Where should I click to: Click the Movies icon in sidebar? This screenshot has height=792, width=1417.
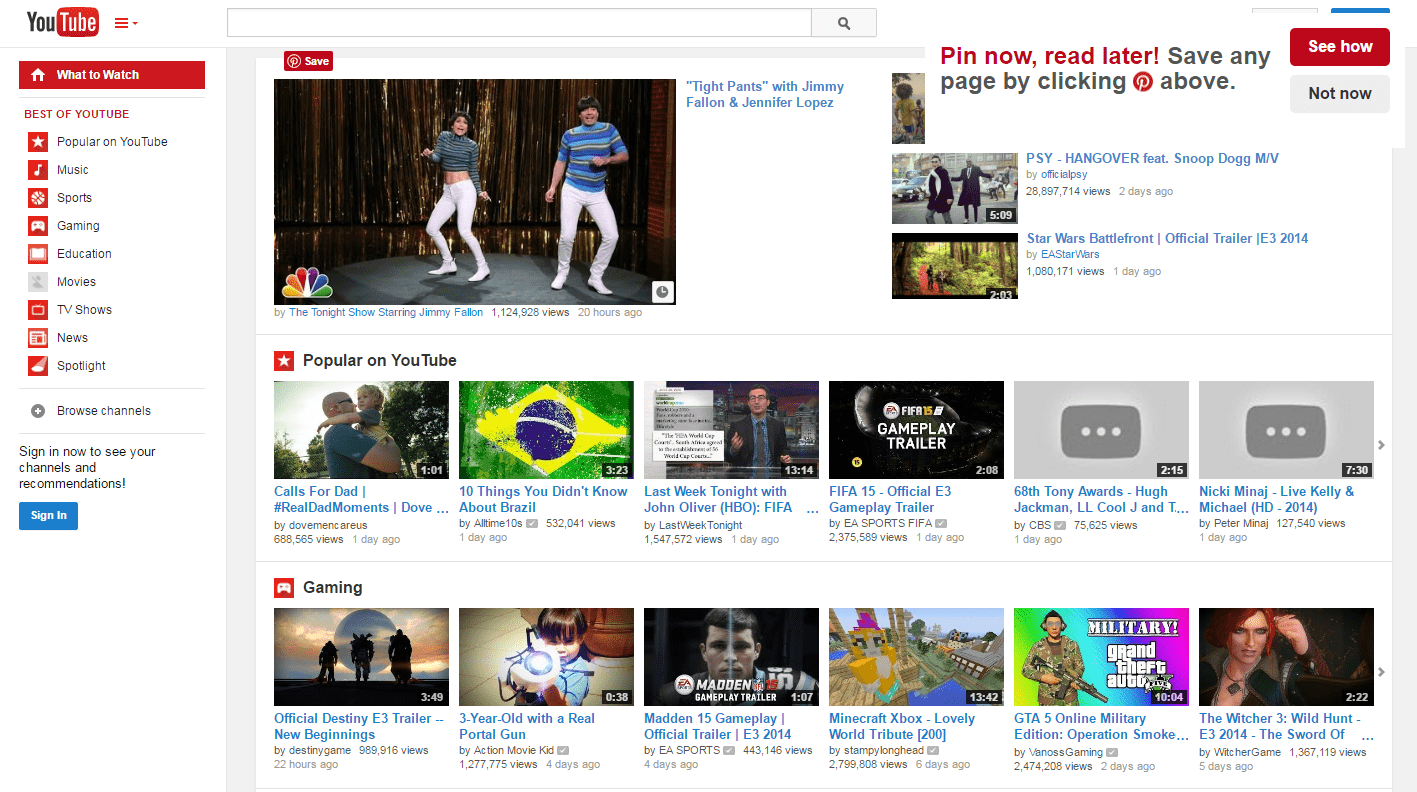pos(38,282)
